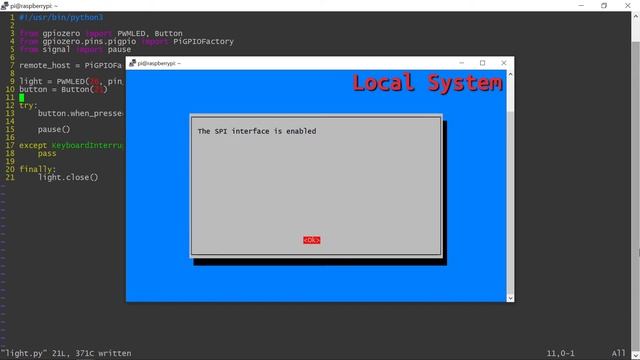Screen dimensions: 640x360
Task: Click "light = PWMLED" on line 9
Action: [x=52, y=81]
